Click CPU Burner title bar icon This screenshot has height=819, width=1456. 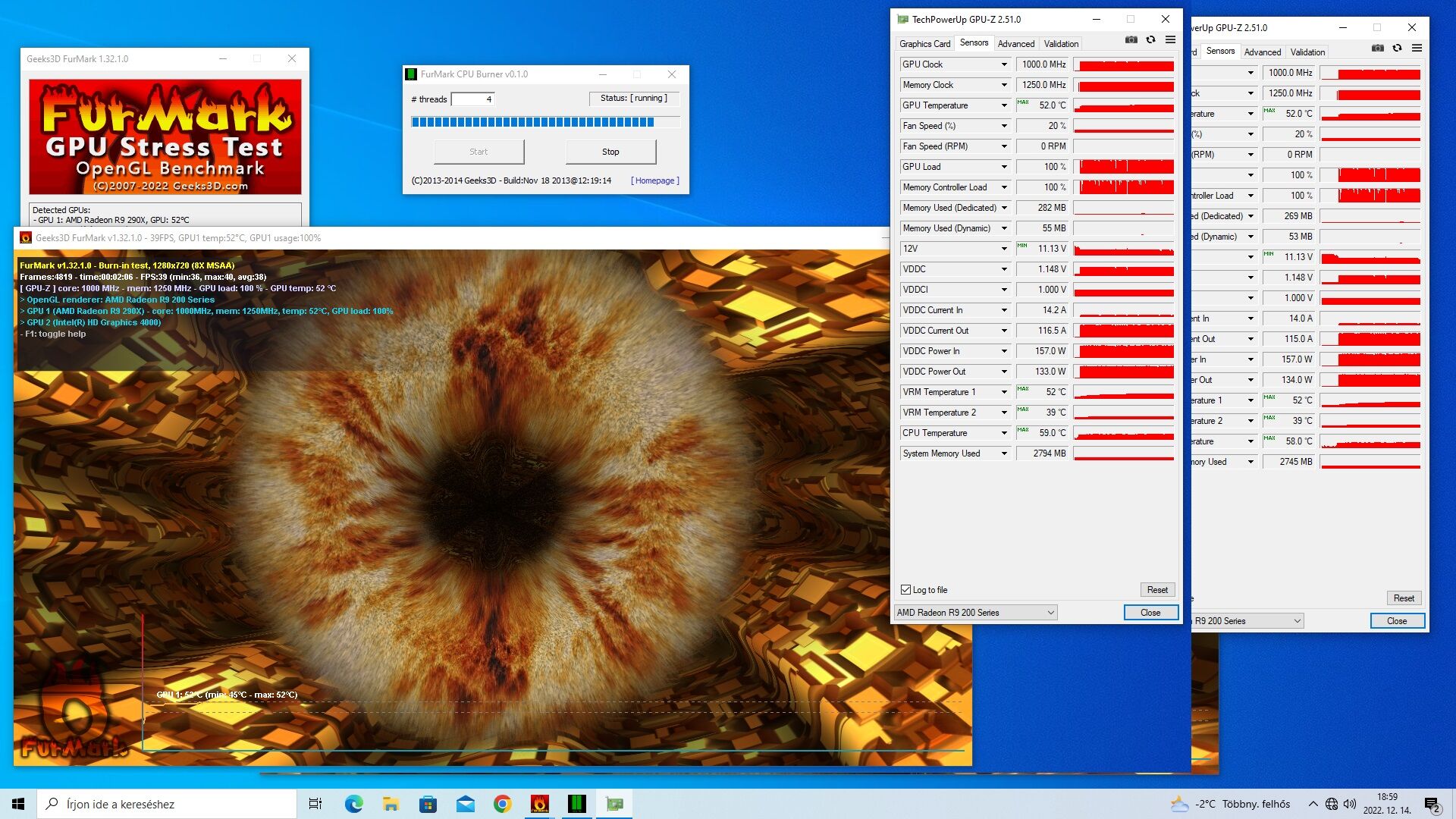411,74
